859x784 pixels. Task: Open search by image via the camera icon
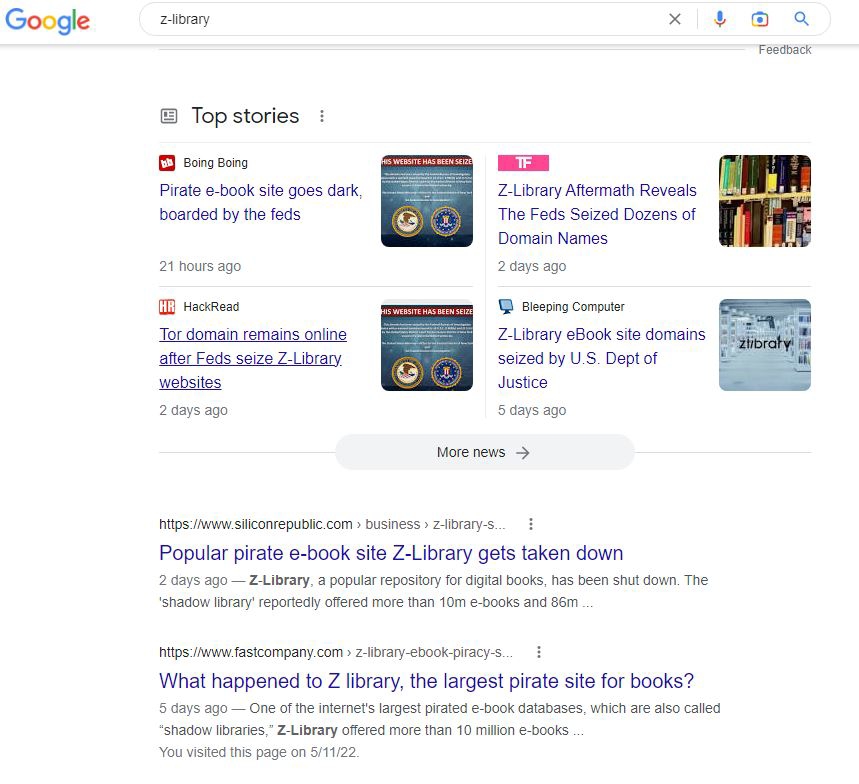(760, 19)
